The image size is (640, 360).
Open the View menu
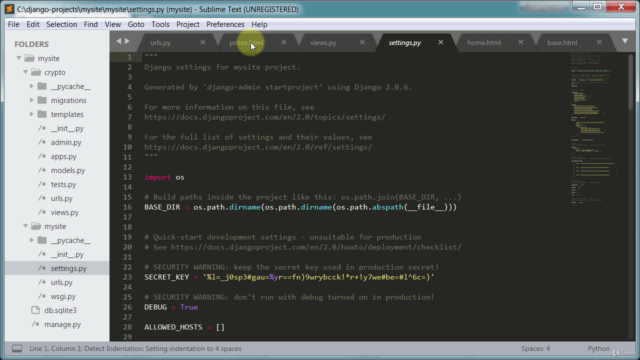tap(113, 24)
